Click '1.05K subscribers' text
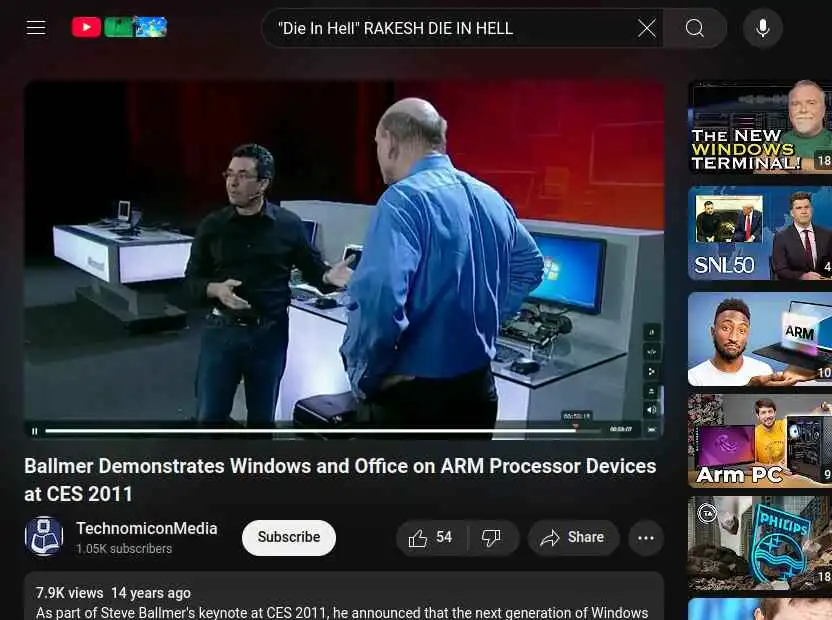This screenshot has width=832, height=620. tap(124, 549)
